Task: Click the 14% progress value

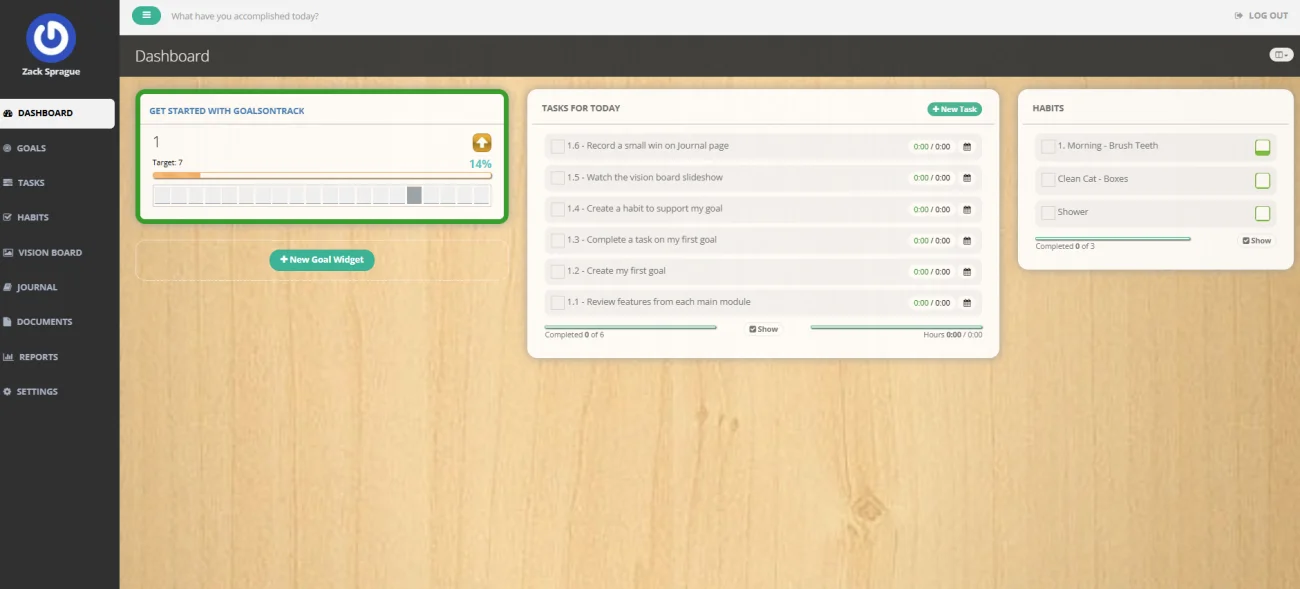Action: 480,164
